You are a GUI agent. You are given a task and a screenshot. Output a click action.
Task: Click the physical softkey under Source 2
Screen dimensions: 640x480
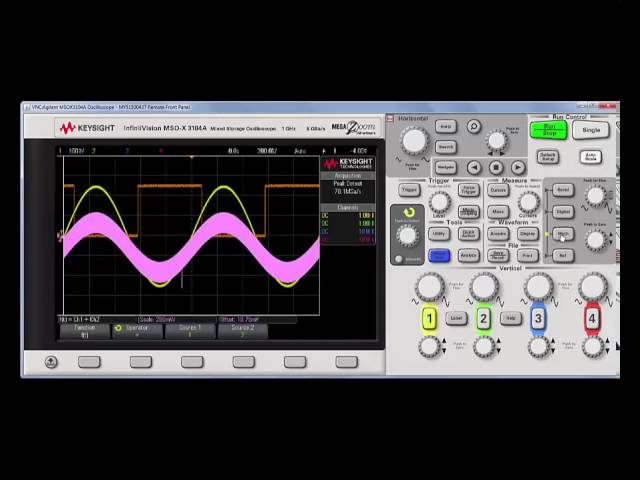coord(244,362)
